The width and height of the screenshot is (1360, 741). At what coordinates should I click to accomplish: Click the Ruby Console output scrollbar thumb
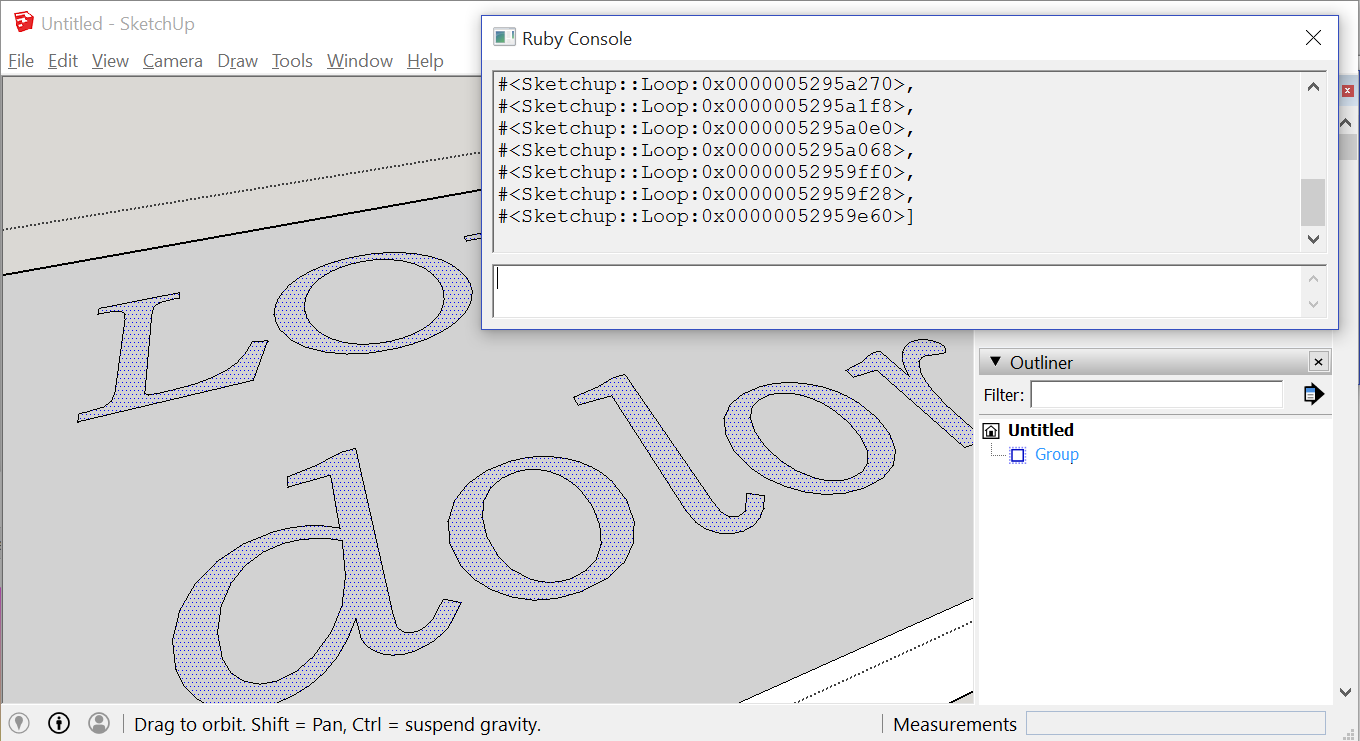(x=1313, y=202)
